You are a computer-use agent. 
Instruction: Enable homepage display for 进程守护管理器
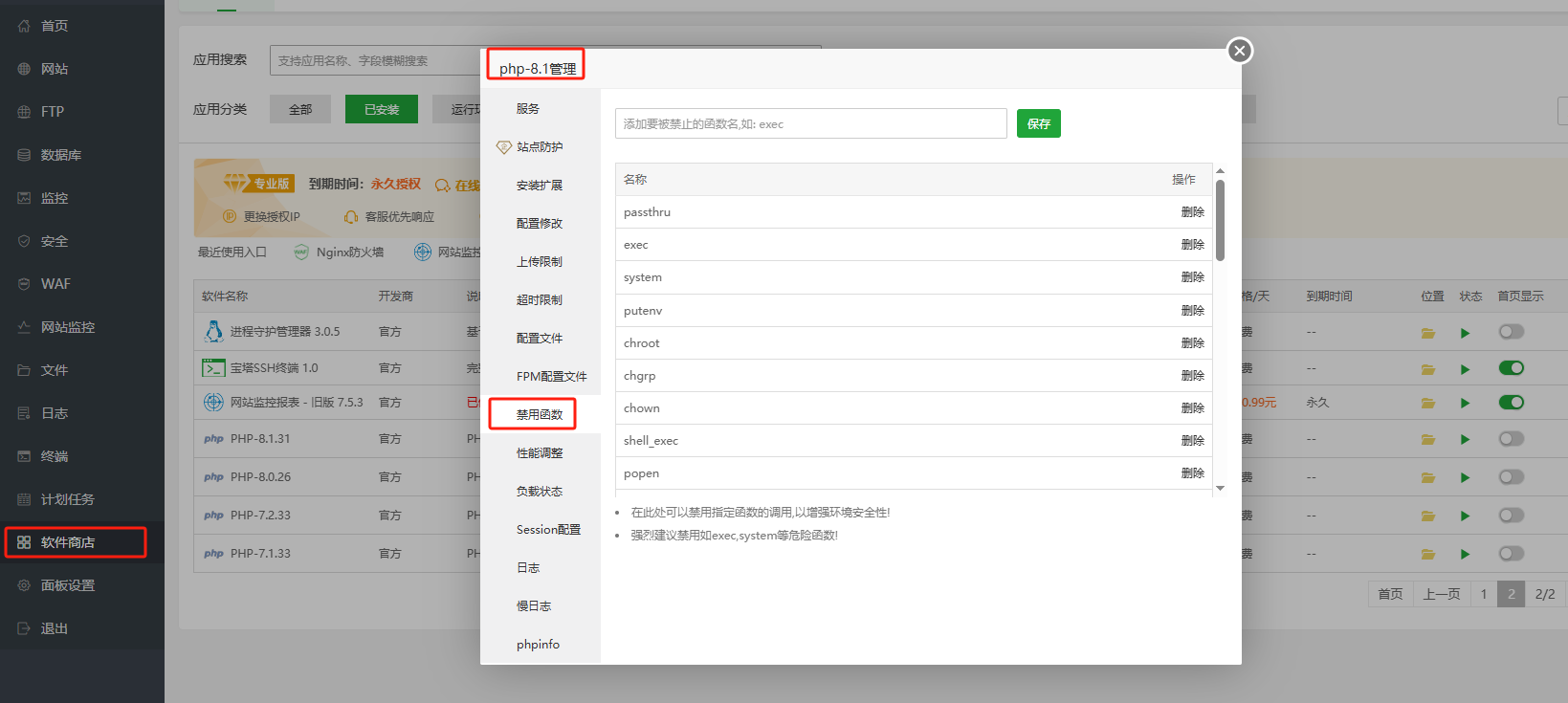(1511, 332)
